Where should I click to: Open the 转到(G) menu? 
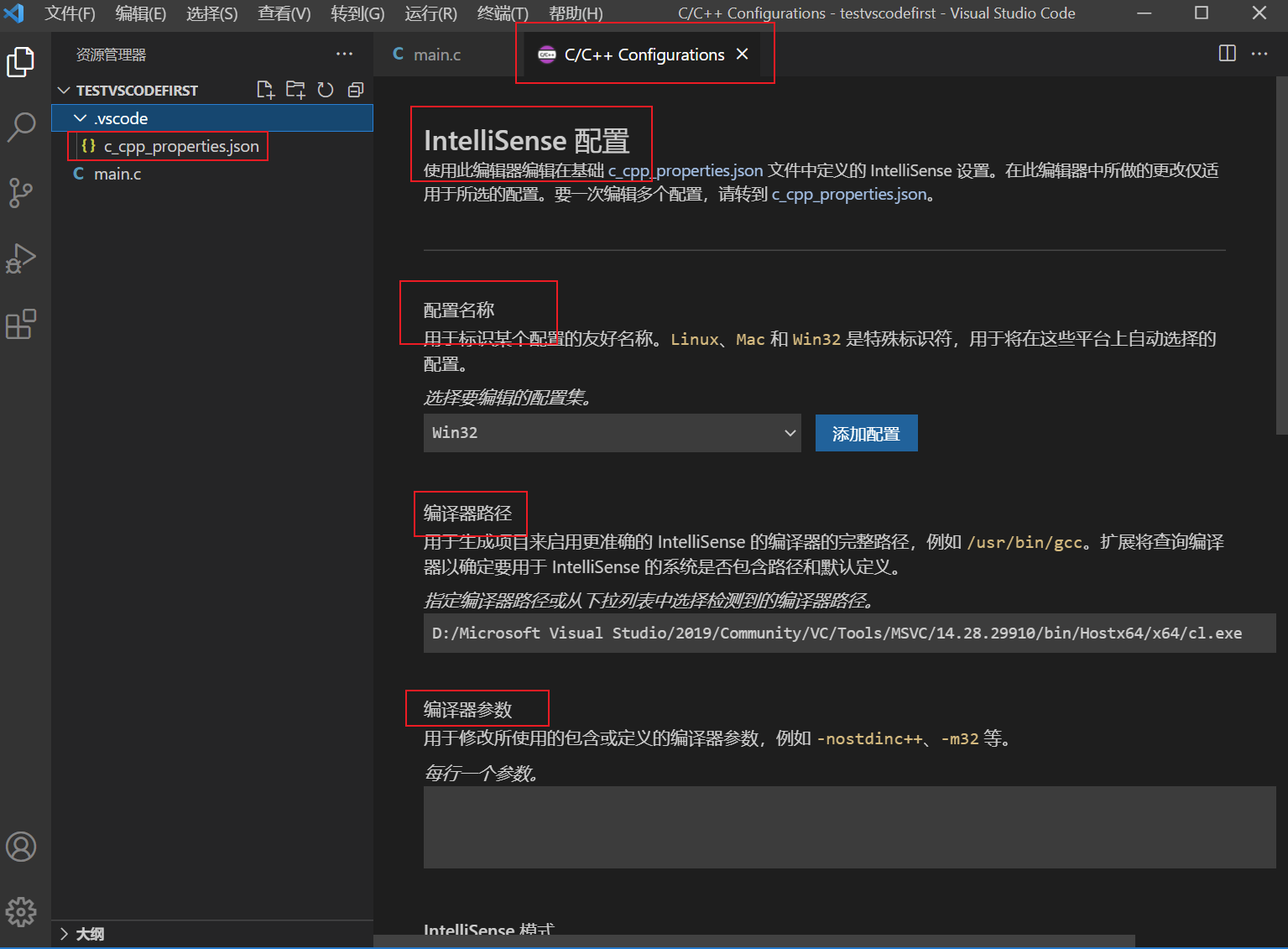coord(357,13)
